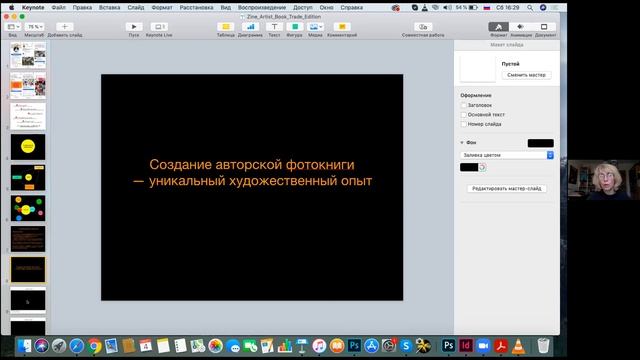Open the Воспроизведение menu
Image resolution: width=640 pixels, height=360 pixels.
click(x=262, y=7)
